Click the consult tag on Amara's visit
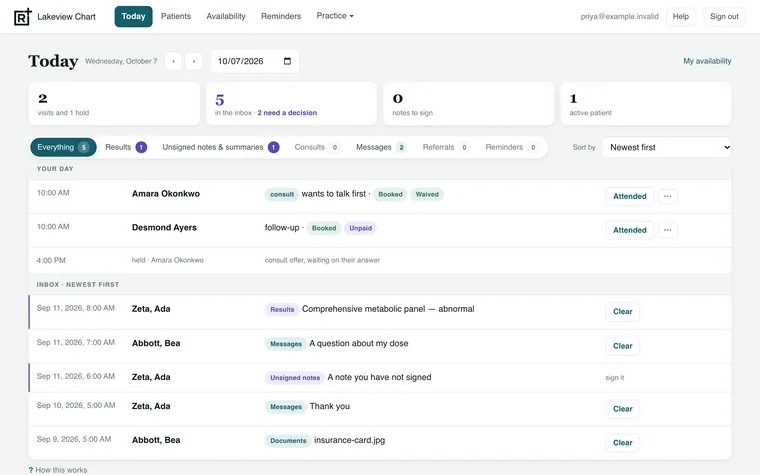This screenshot has height=475, width=760. (282, 194)
